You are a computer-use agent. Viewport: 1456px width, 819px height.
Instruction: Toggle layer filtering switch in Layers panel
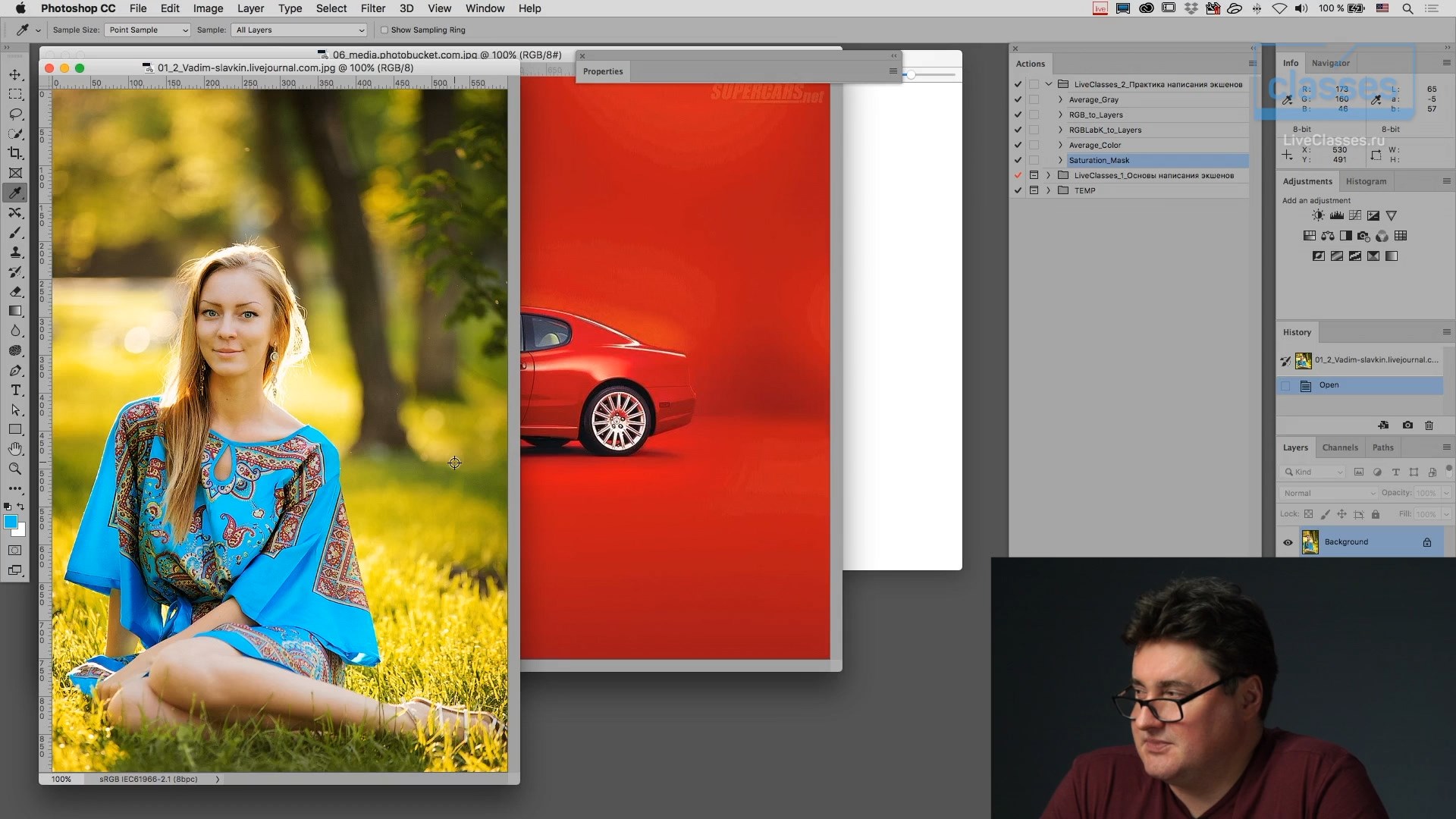point(1448,469)
